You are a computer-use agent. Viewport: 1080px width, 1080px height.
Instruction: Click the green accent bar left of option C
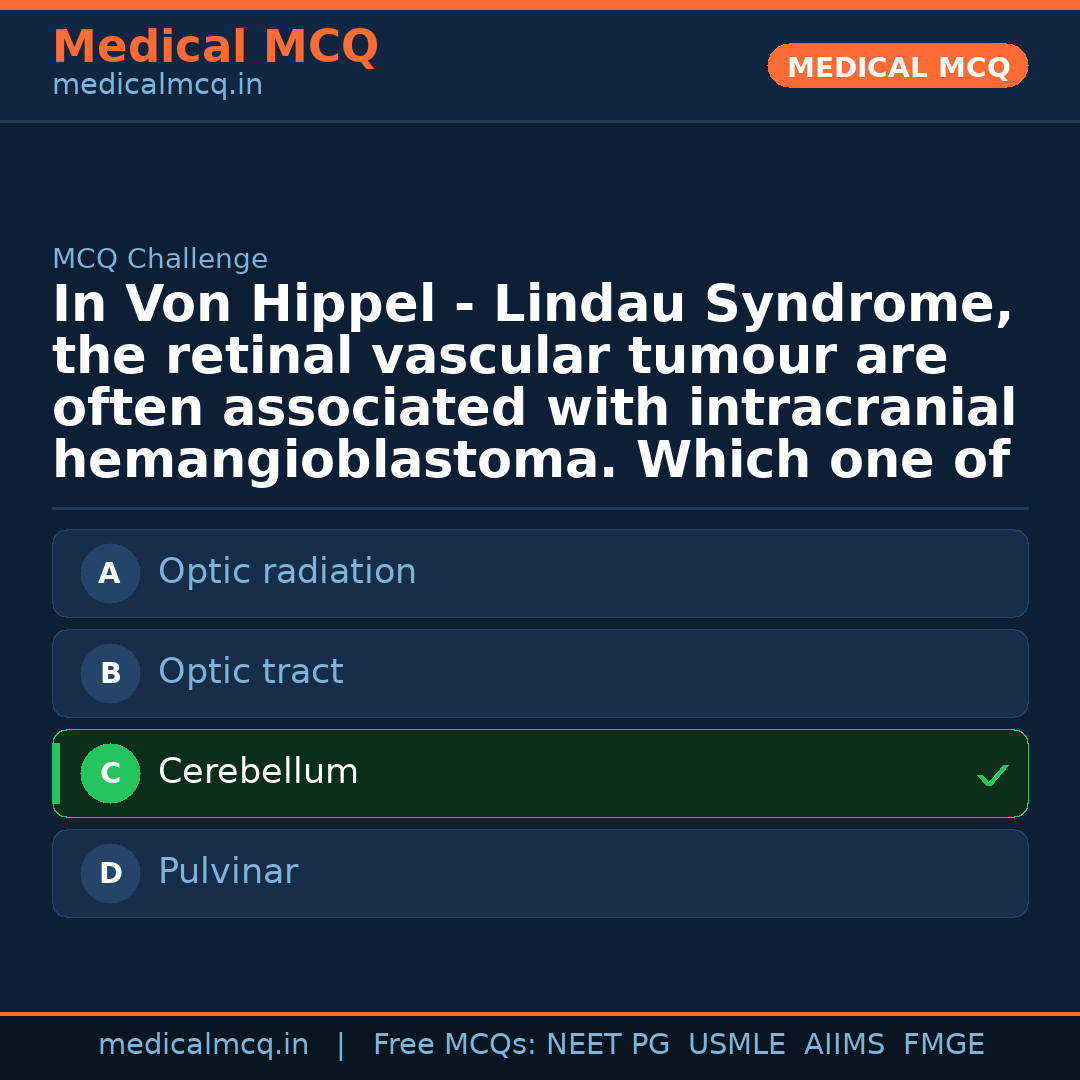pos(56,773)
